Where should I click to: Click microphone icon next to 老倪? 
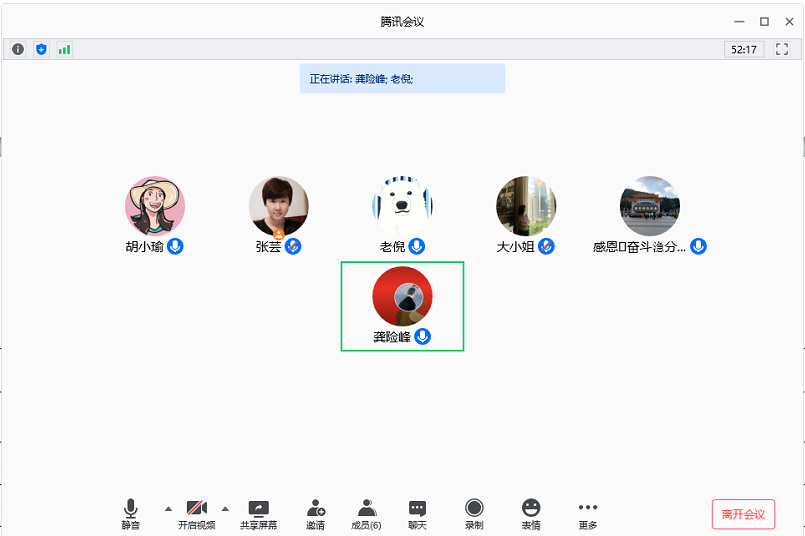point(417,246)
